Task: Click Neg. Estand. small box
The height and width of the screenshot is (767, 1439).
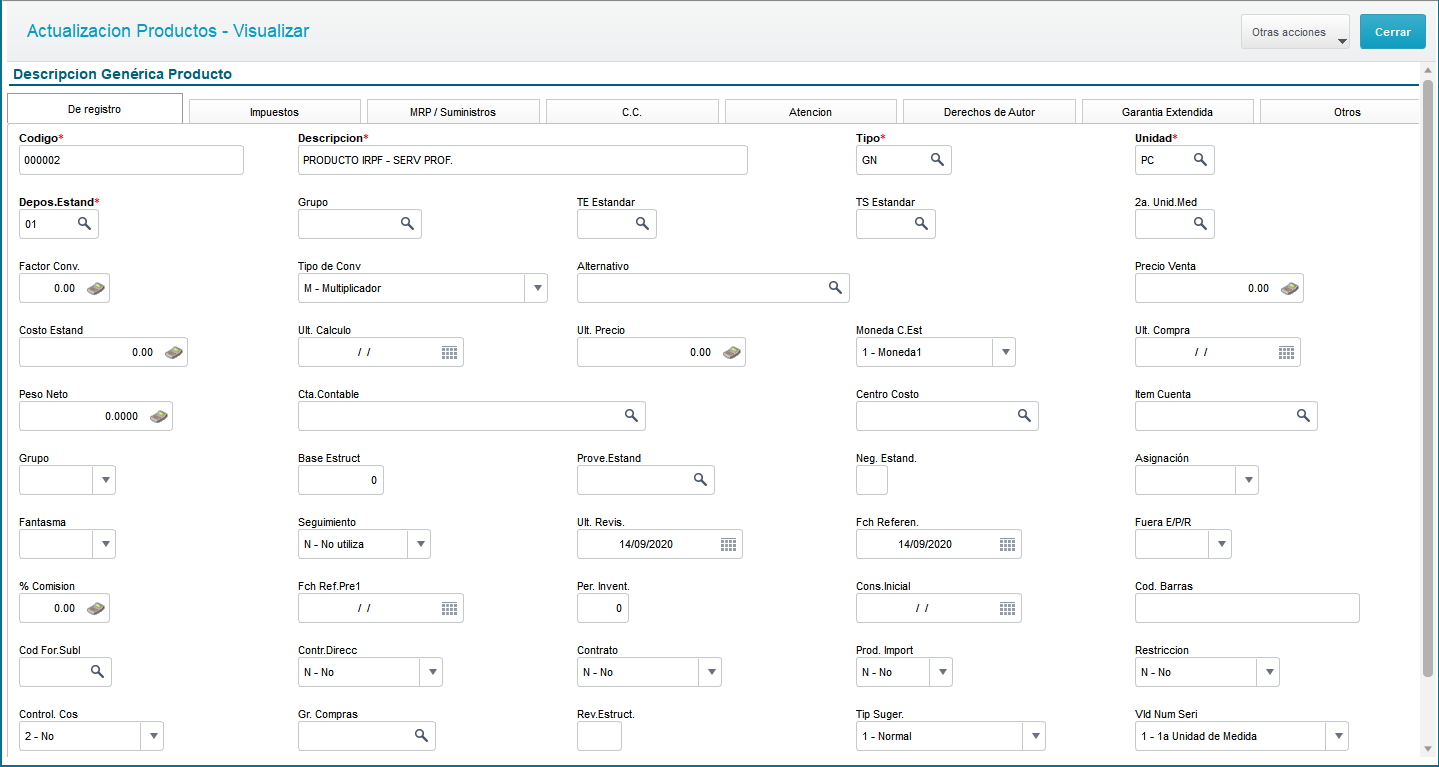Action: tap(872, 480)
